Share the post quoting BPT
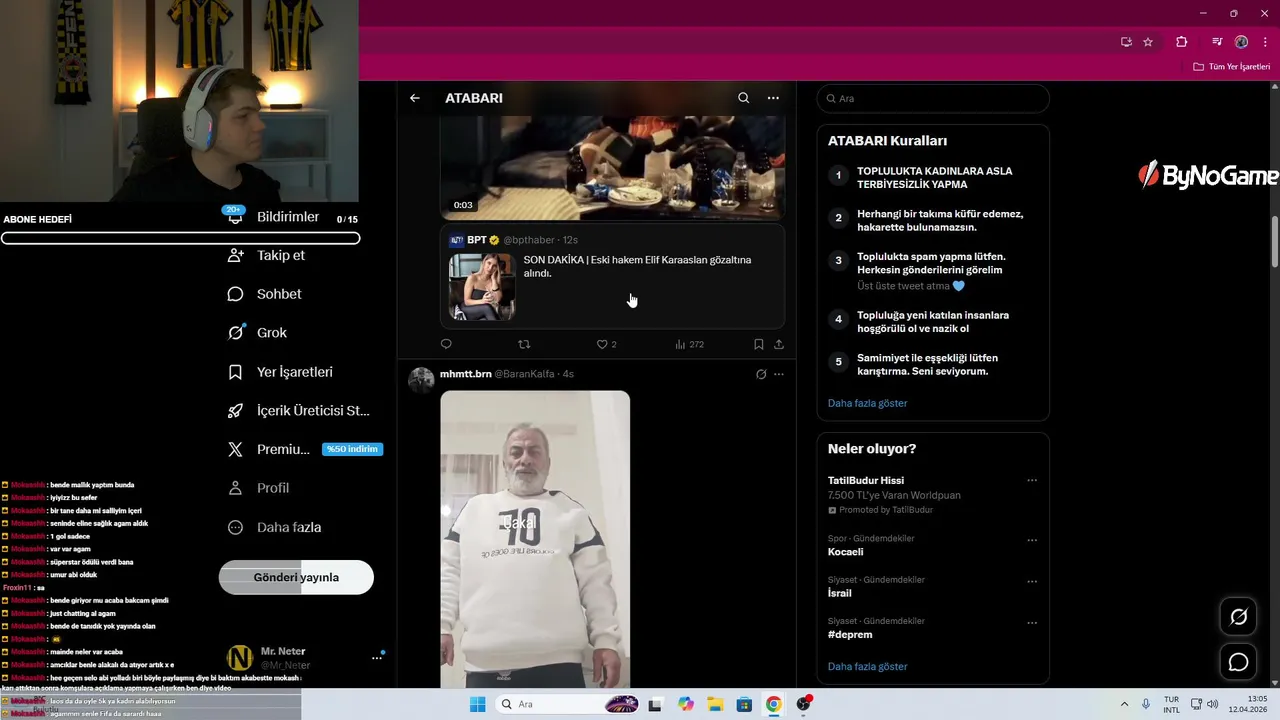 pos(779,344)
